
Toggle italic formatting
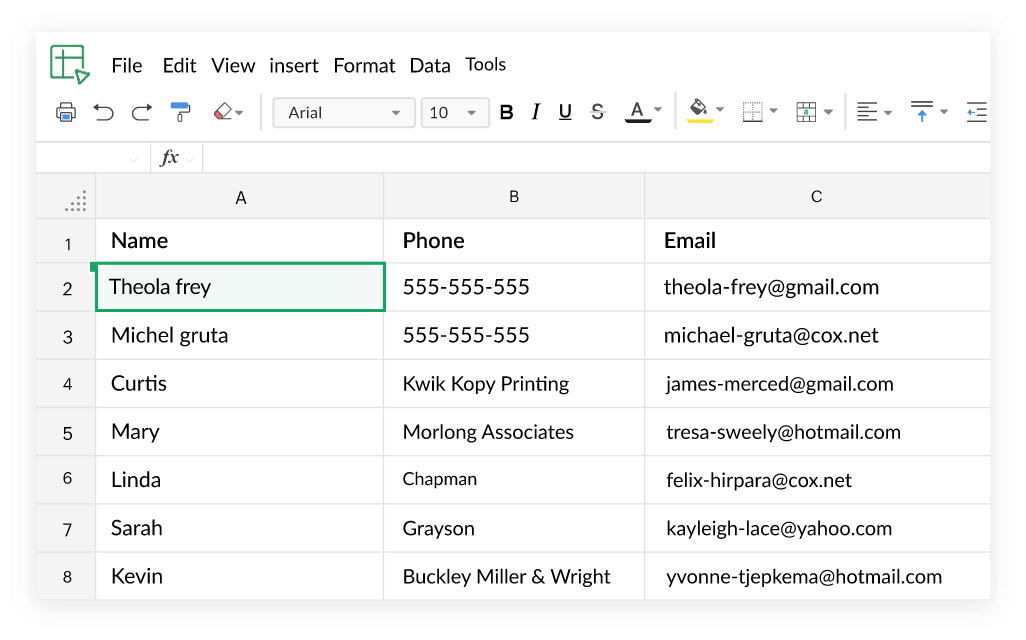click(x=535, y=112)
